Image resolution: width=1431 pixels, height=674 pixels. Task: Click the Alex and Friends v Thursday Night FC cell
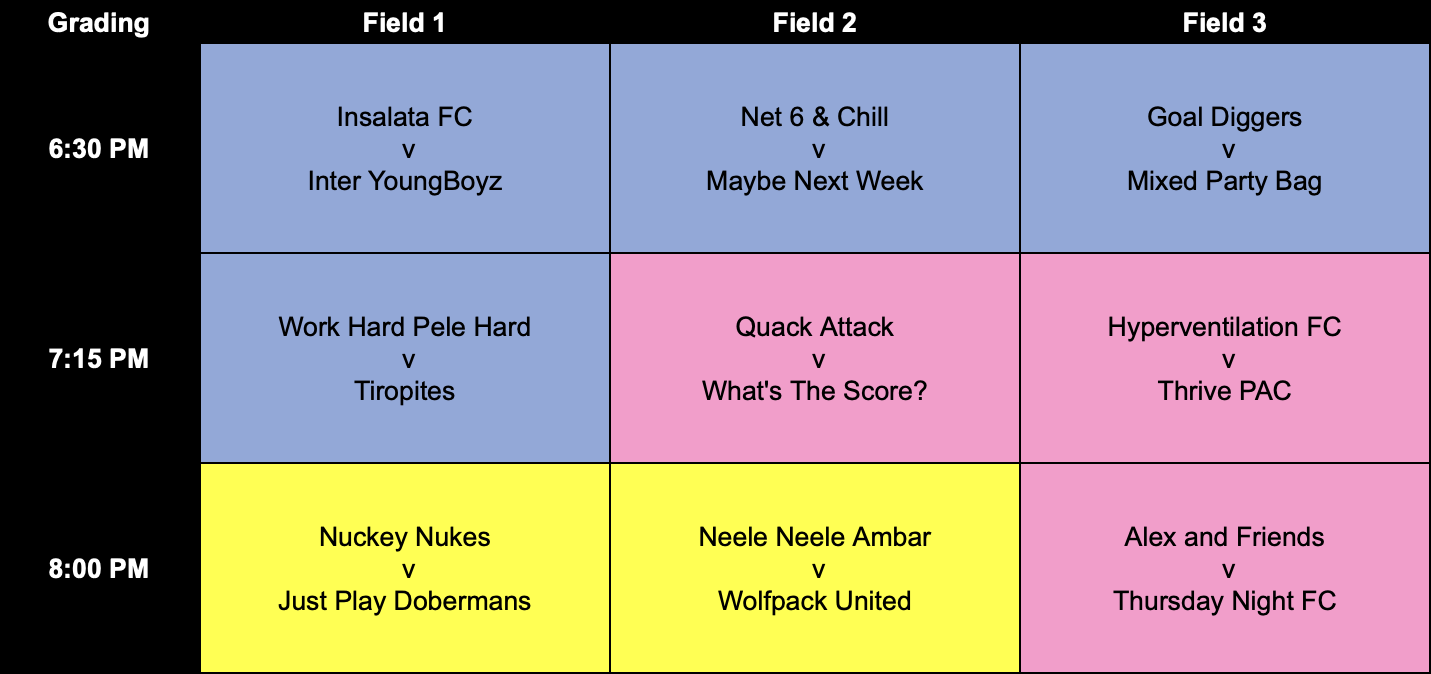point(1225,568)
